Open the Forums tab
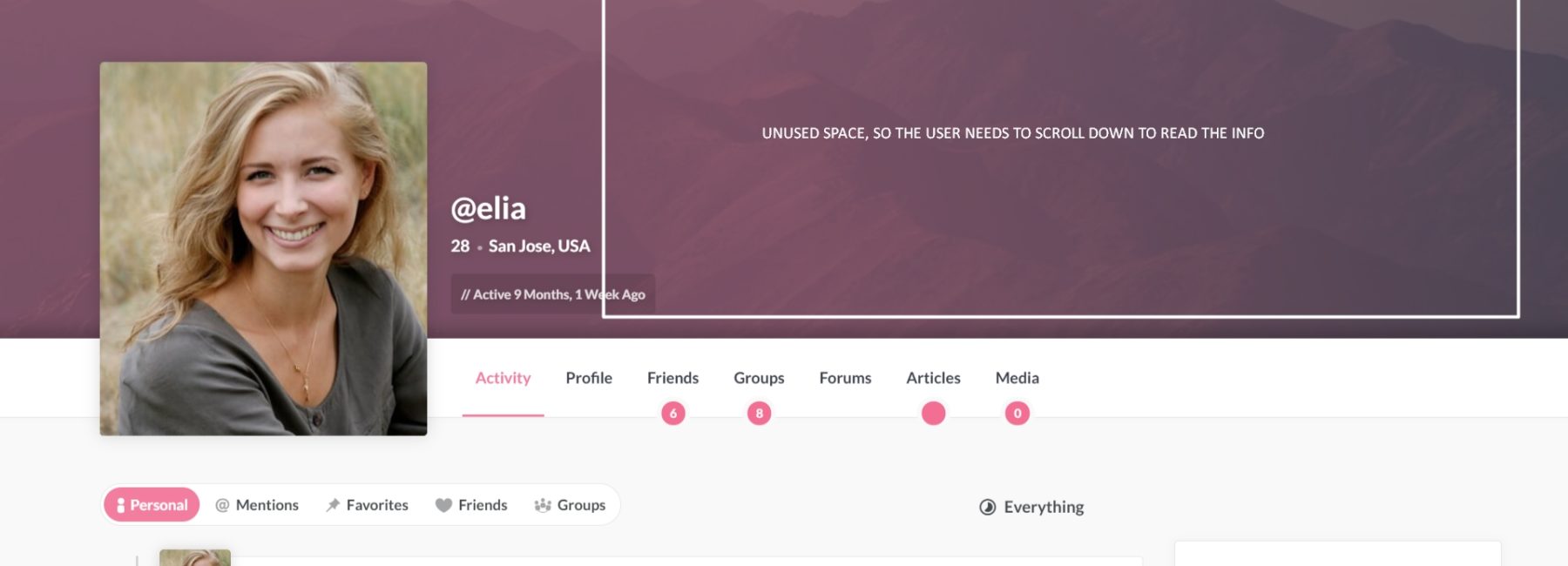The width and height of the screenshot is (1568, 566). pos(845,378)
